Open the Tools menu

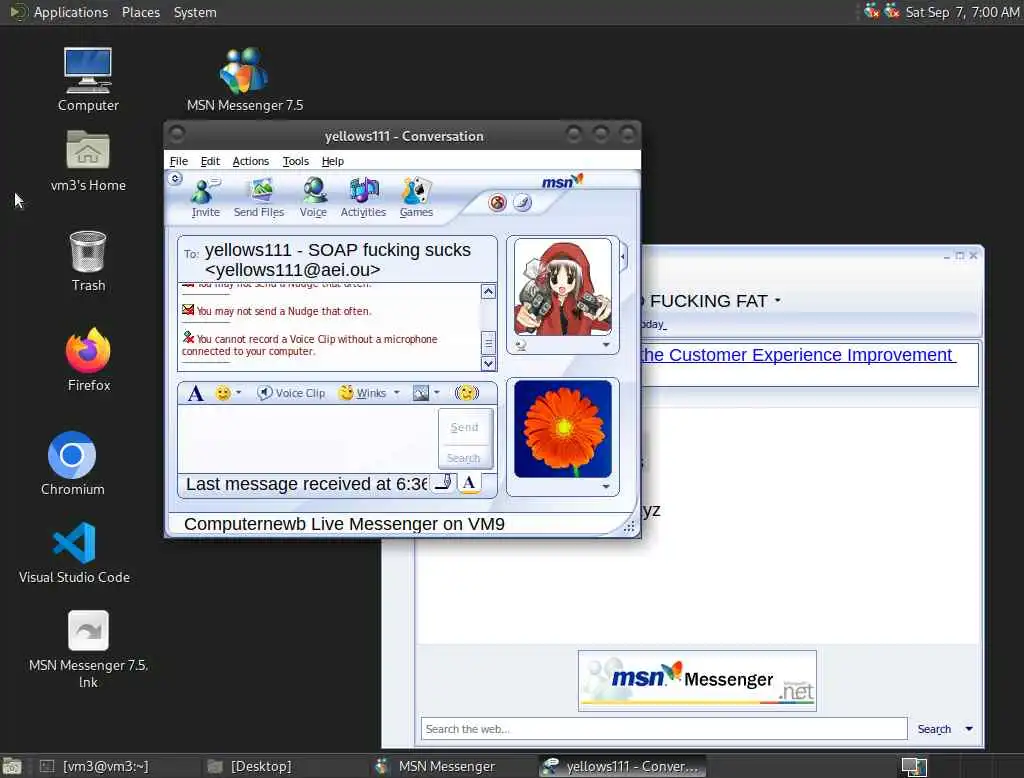point(295,161)
